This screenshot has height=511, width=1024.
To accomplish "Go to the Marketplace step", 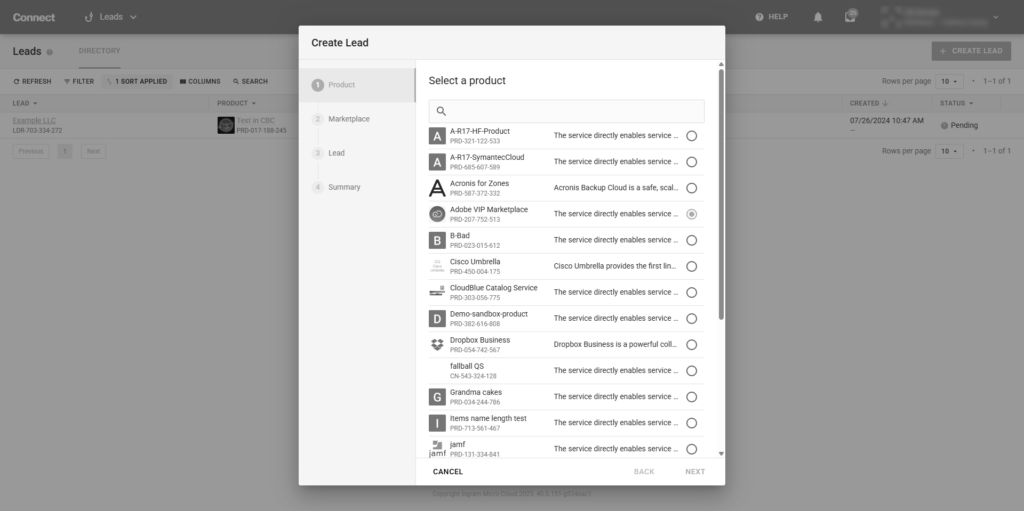I will [x=348, y=119].
